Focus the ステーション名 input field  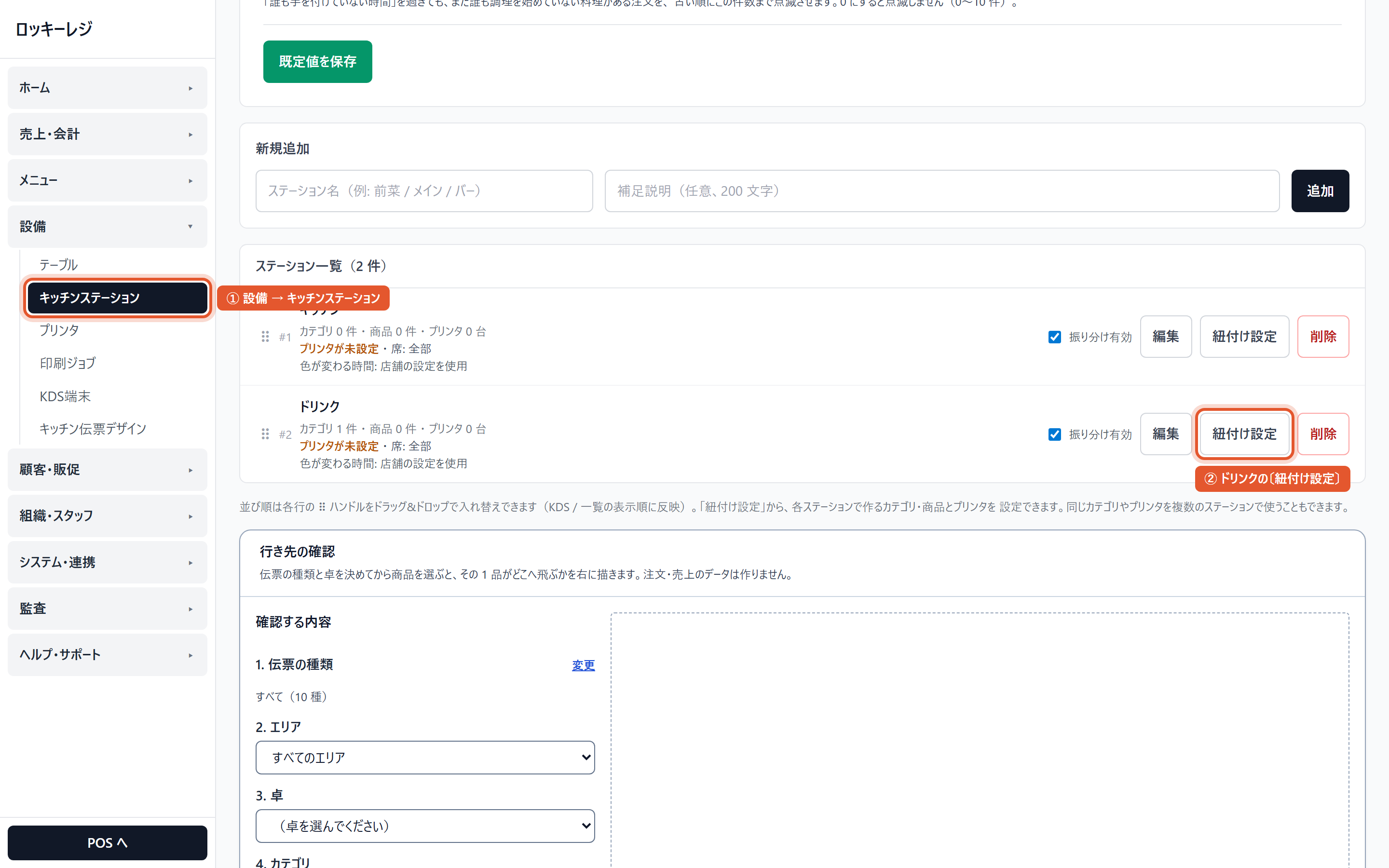pyautogui.click(x=424, y=191)
